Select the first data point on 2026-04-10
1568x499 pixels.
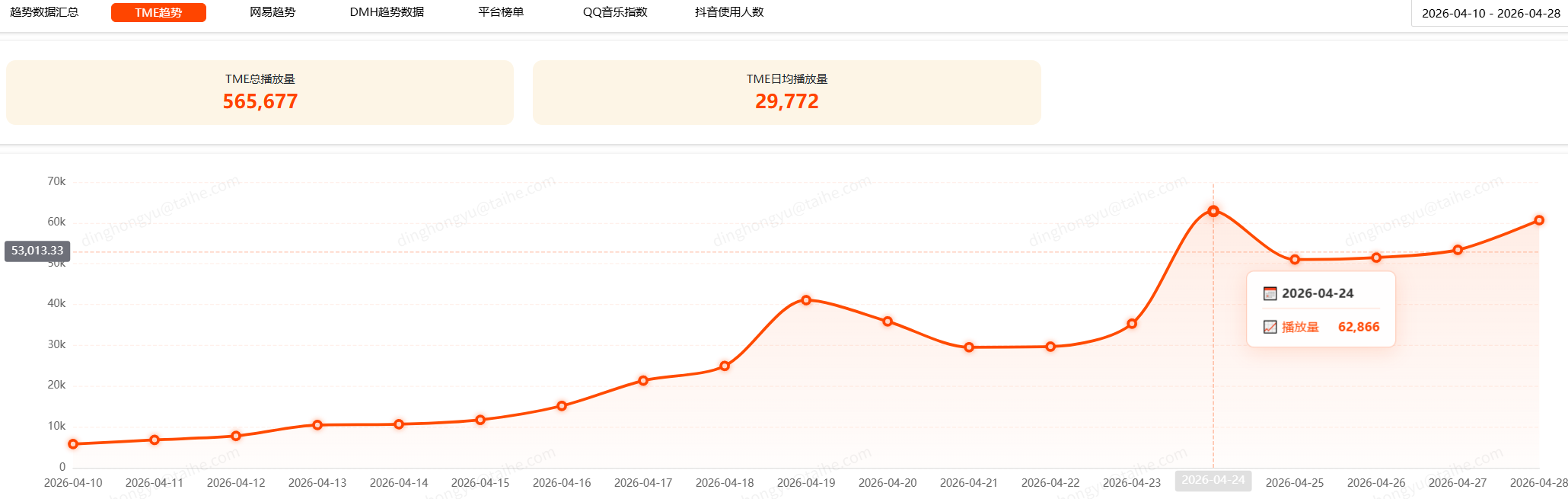click(73, 444)
